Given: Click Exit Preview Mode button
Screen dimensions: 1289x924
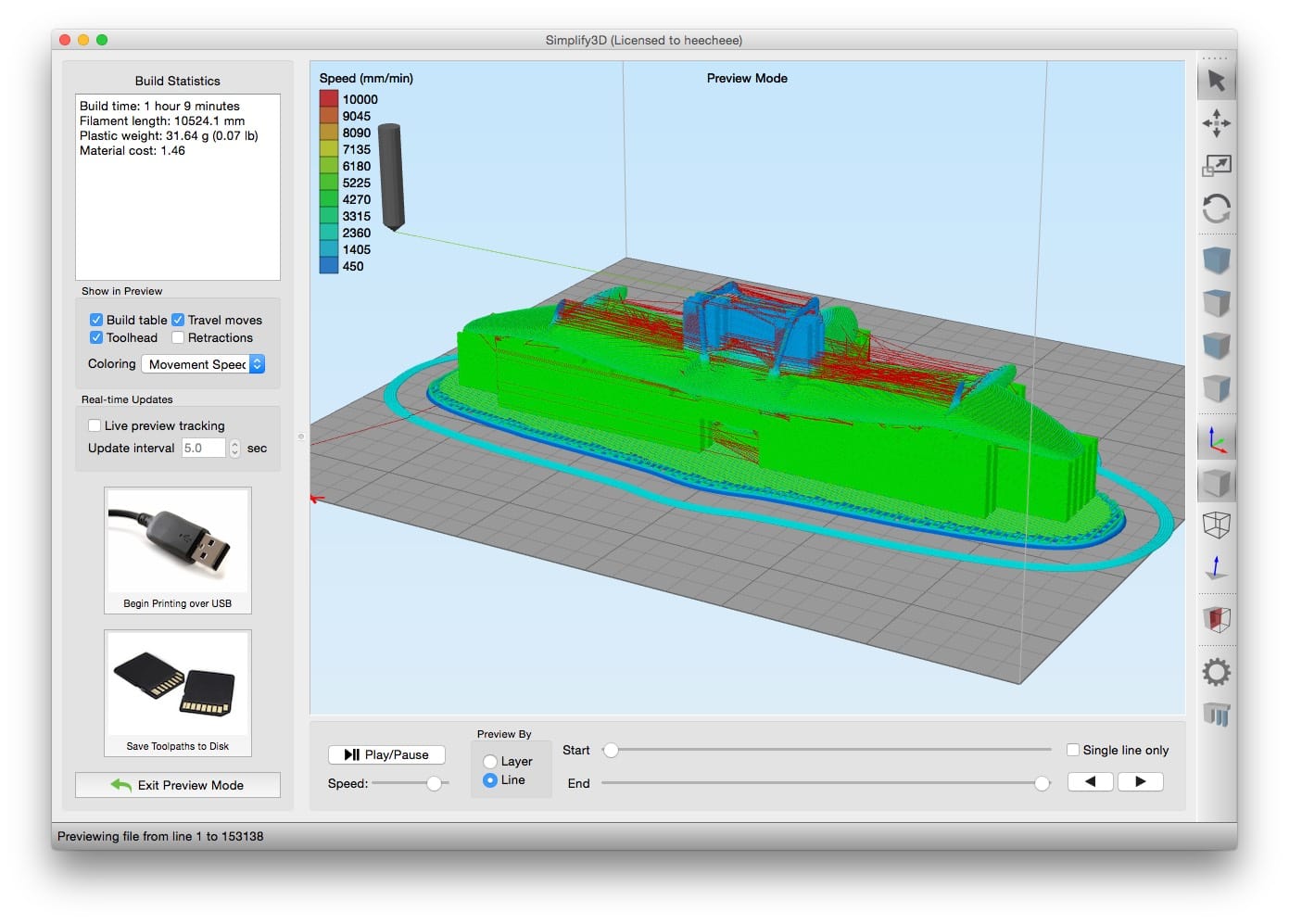Looking at the screenshot, I should [x=178, y=785].
